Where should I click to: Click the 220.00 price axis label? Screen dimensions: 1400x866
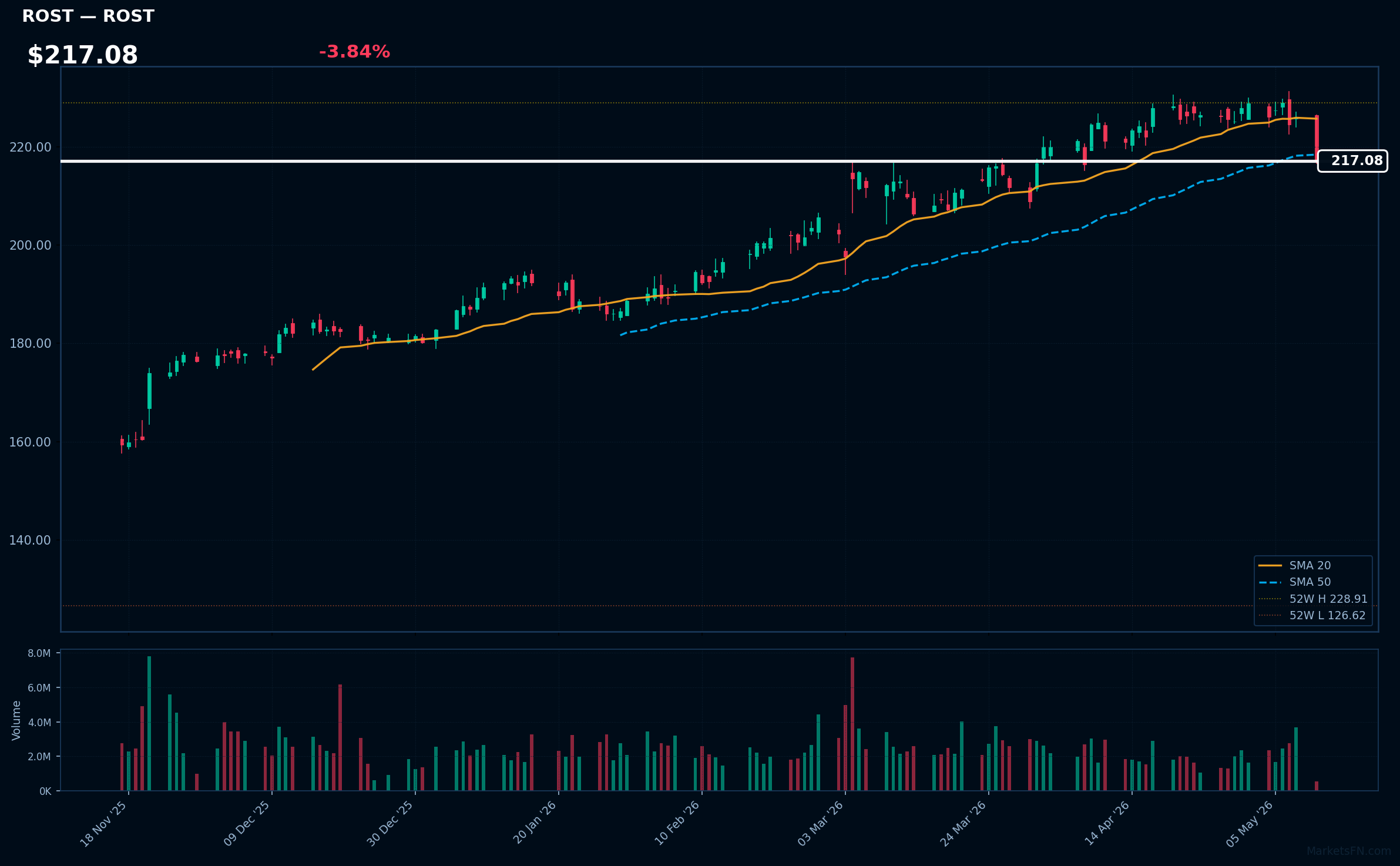click(31, 147)
